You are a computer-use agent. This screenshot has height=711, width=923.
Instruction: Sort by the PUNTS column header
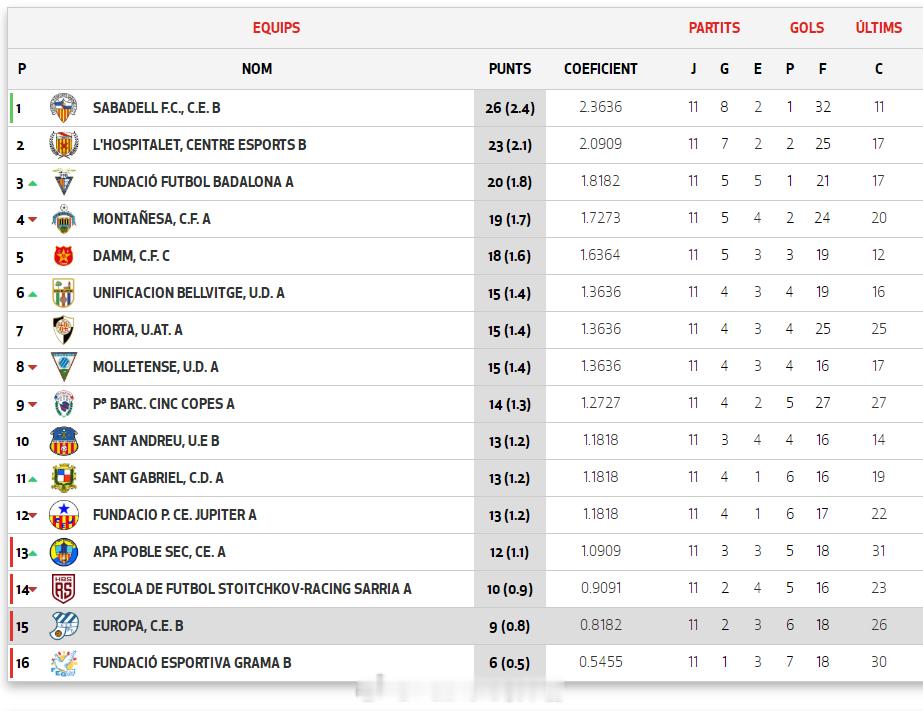coord(510,69)
